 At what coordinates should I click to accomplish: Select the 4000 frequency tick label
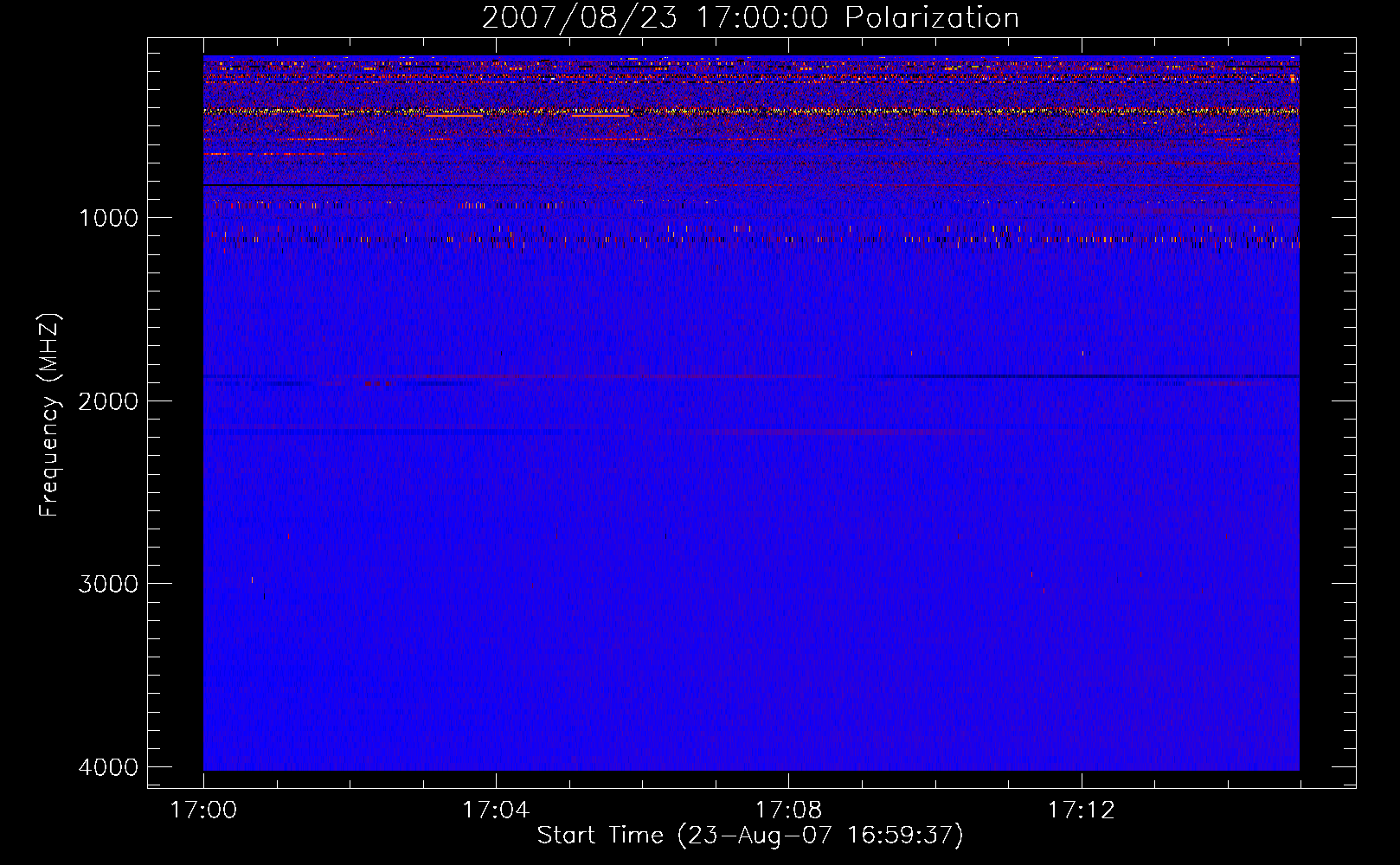[x=108, y=766]
